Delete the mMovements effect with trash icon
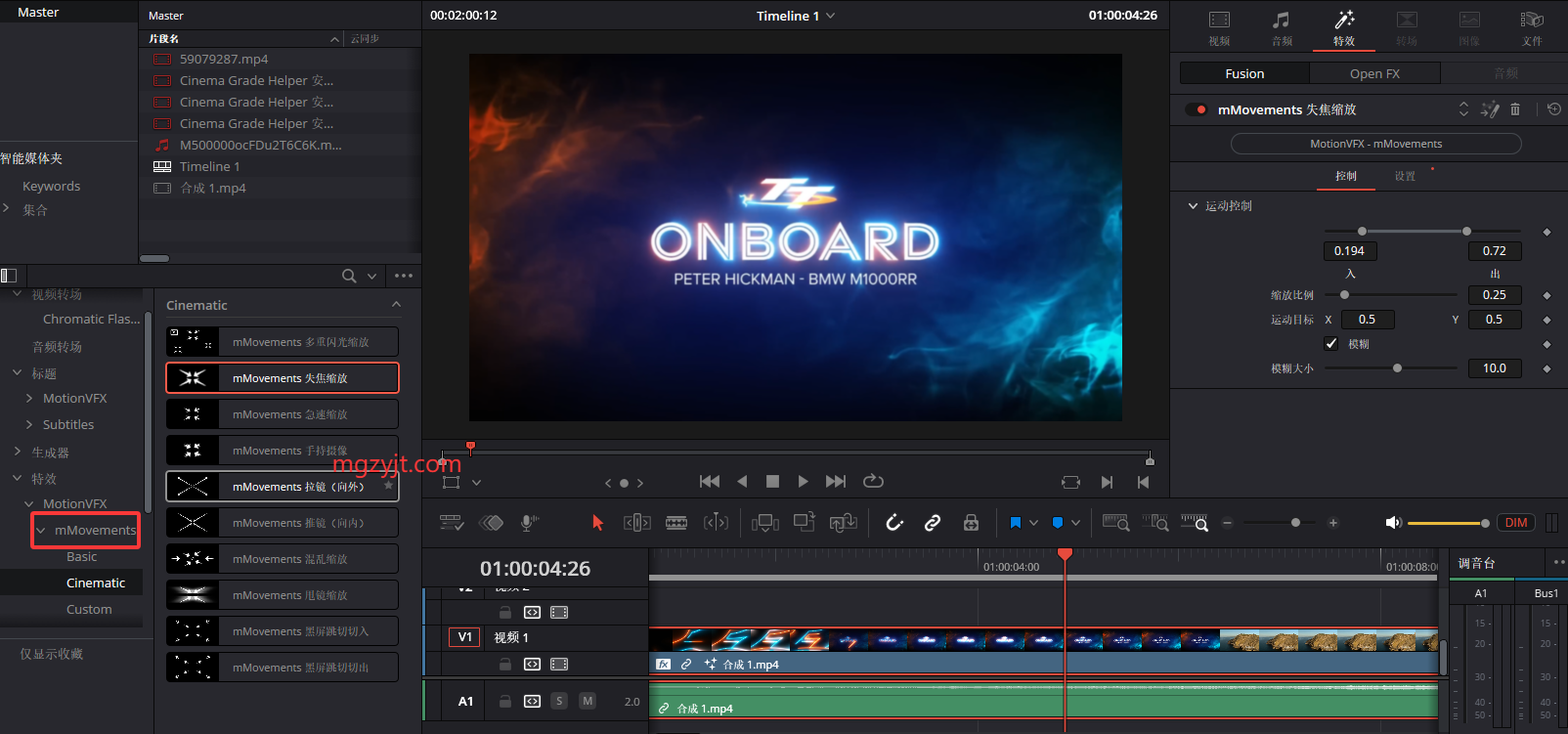The height and width of the screenshot is (734, 1568). coord(1515,109)
